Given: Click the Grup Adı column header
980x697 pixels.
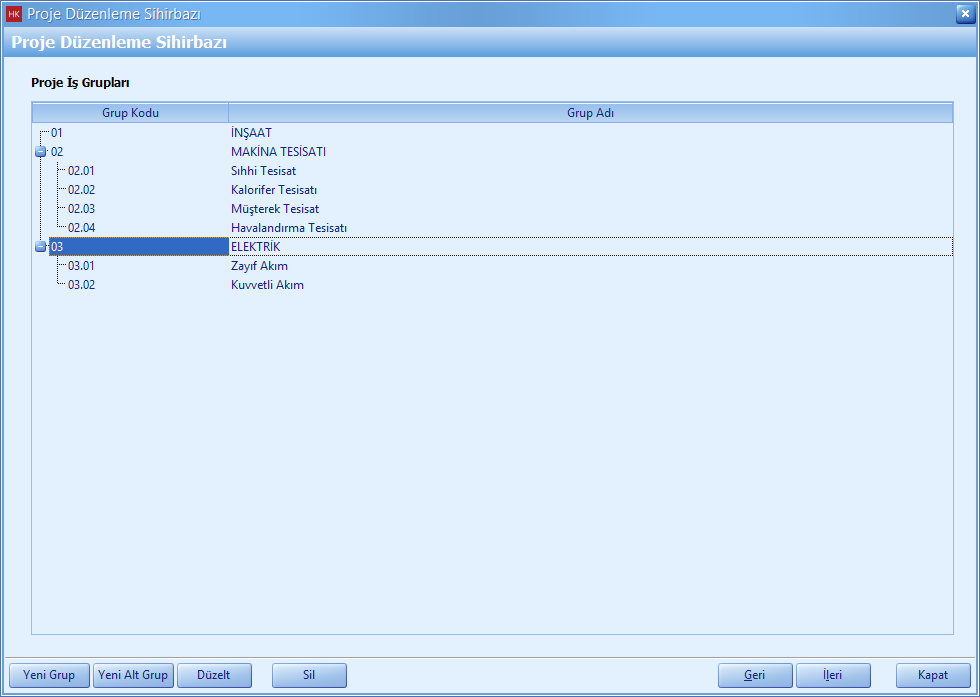Looking at the screenshot, I should 590,113.
